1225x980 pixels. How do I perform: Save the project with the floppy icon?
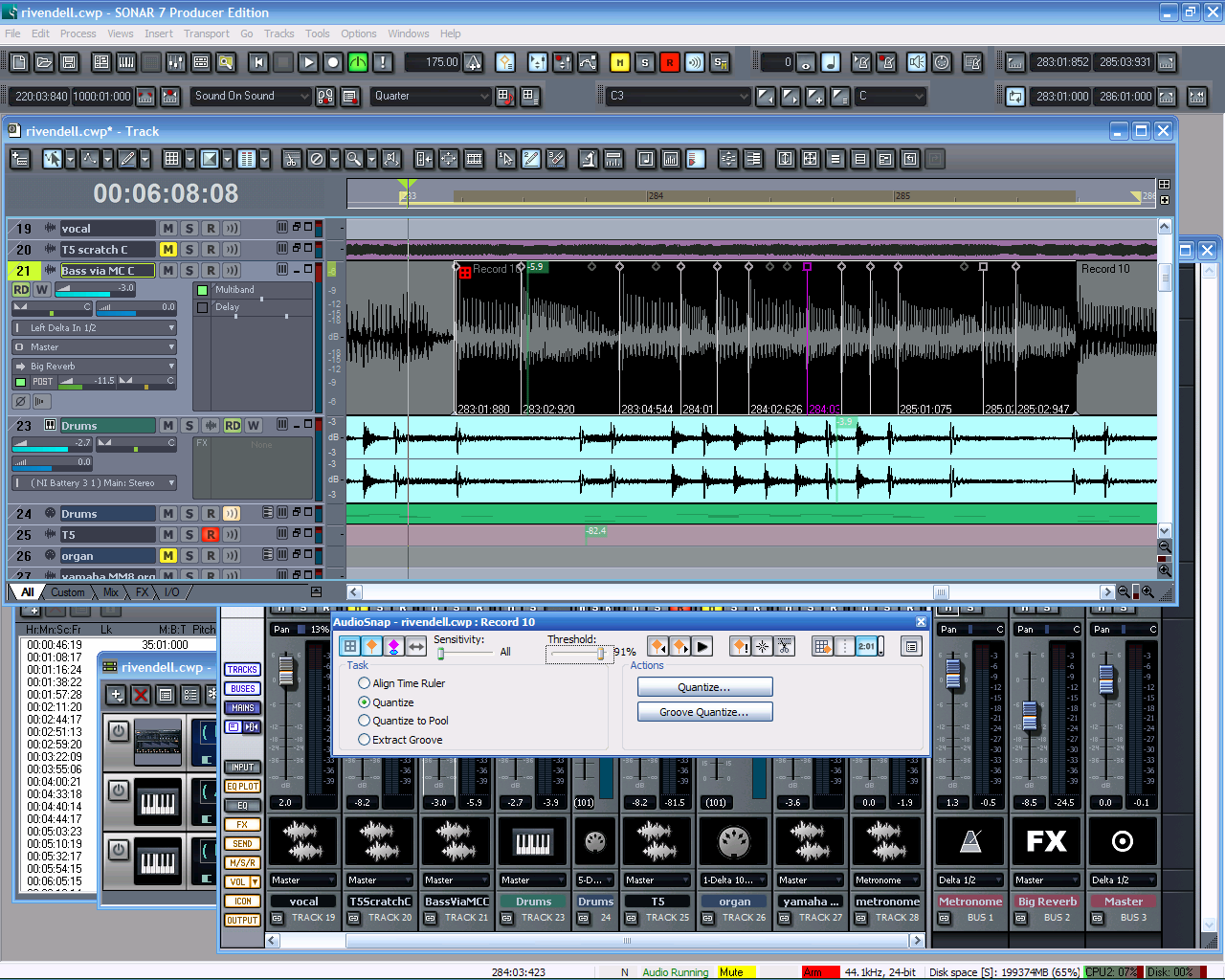[x=69, y=62]
